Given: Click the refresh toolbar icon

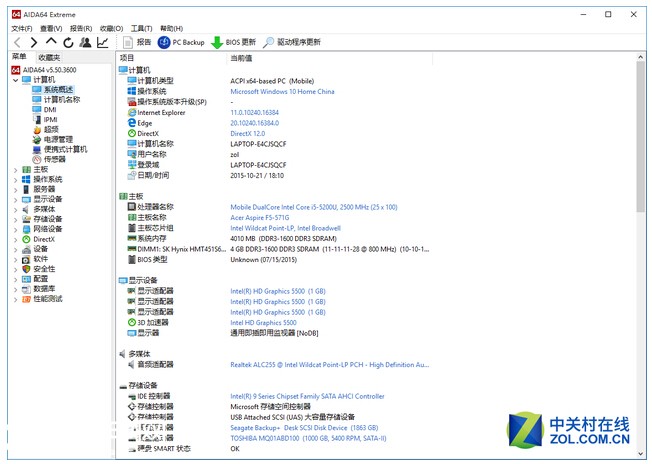Looking at the screenshot, I should (68, 42).
